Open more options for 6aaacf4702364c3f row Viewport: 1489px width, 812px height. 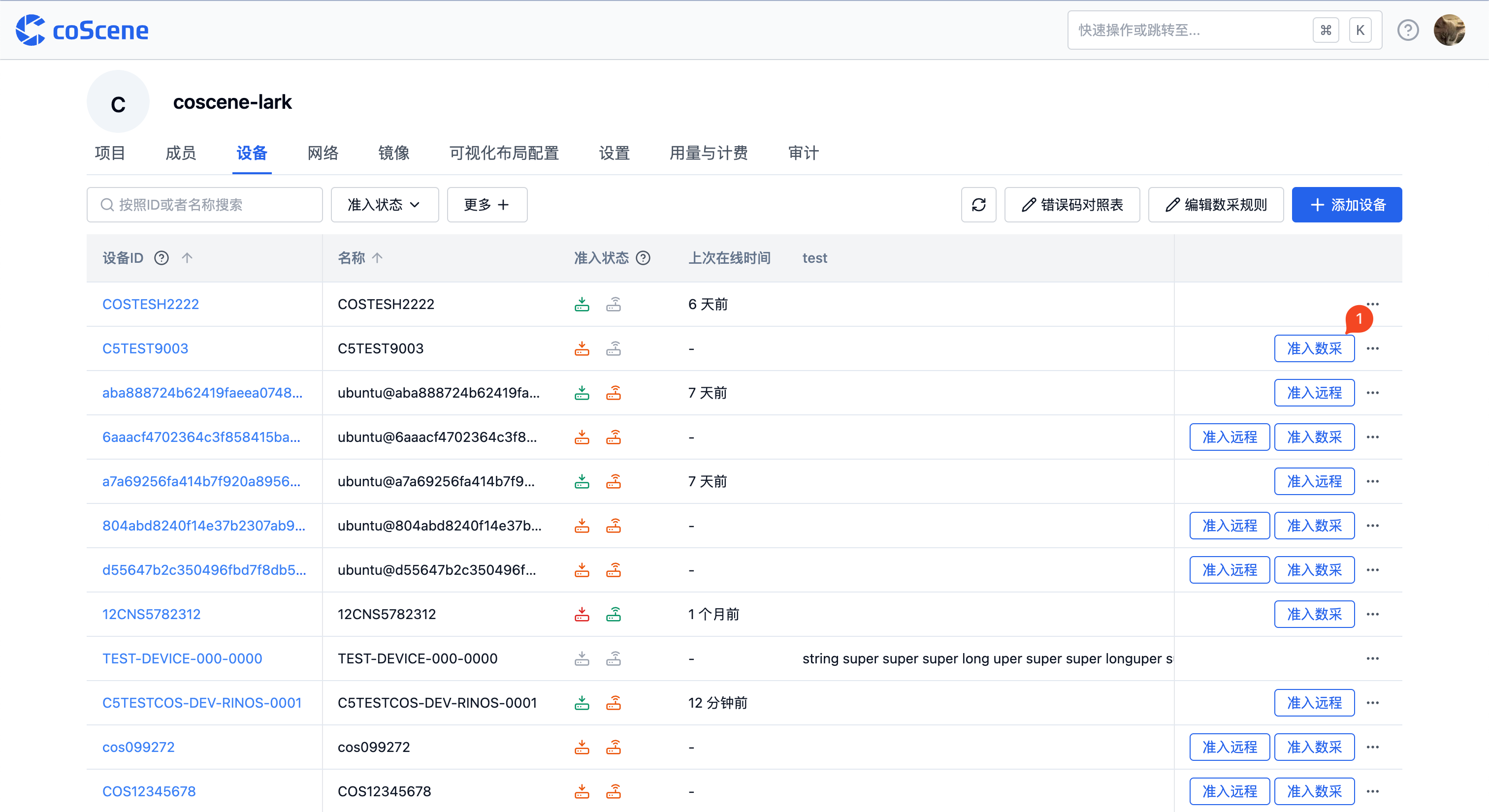(x=1372, y=437)
